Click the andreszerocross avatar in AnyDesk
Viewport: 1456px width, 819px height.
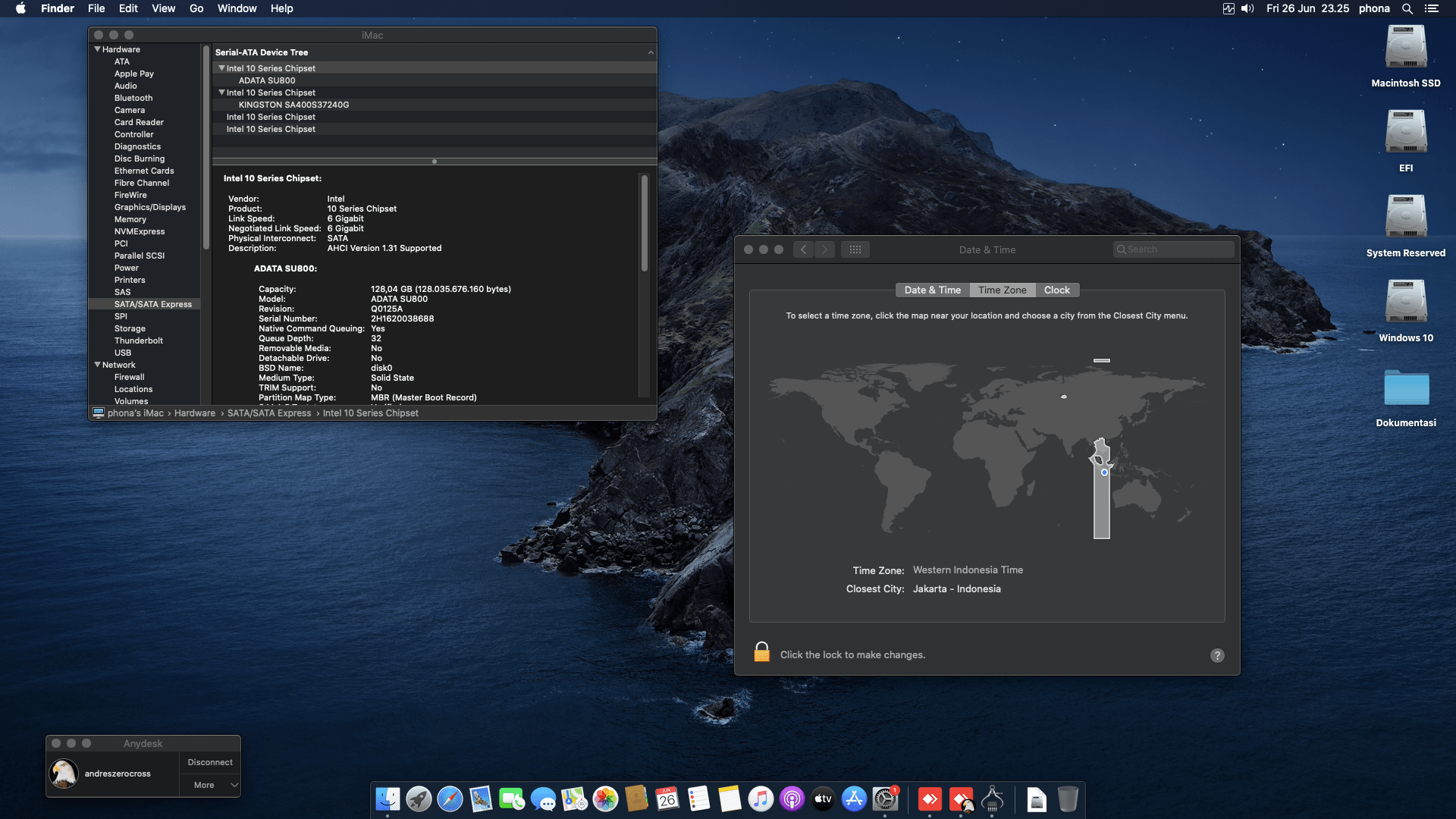point(64,773)
